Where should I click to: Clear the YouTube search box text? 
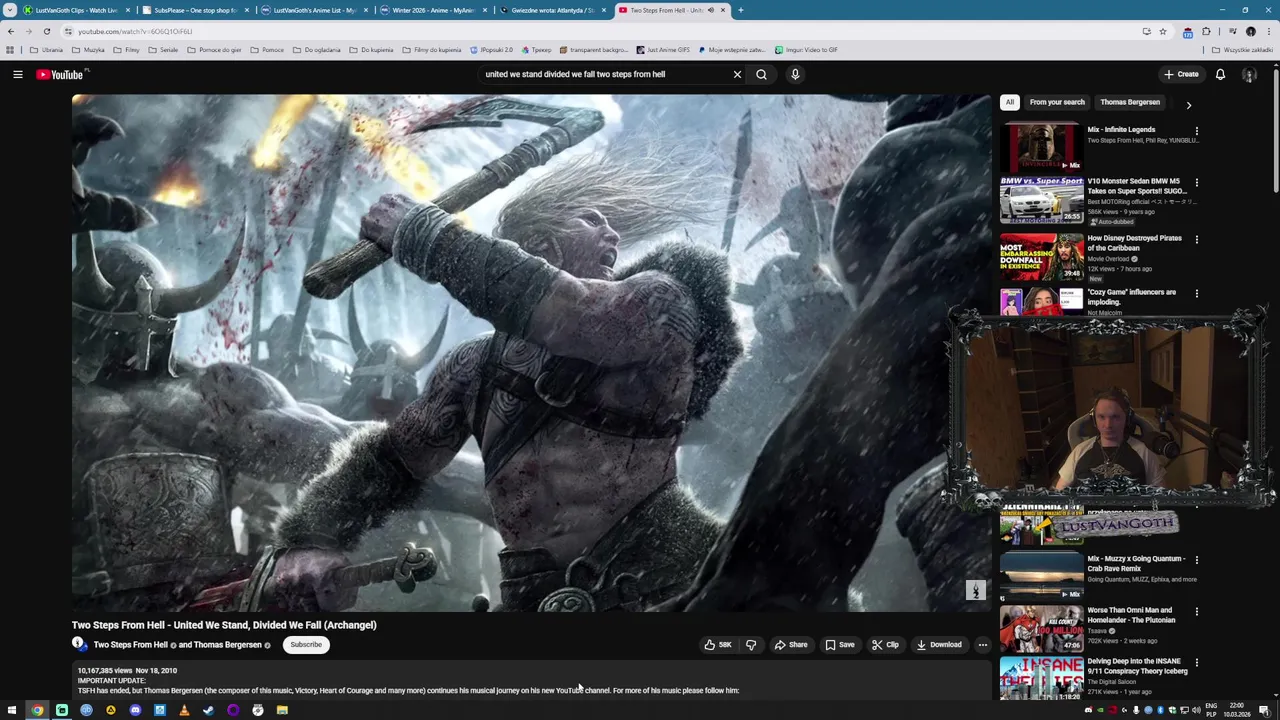[x=737, y=74]
